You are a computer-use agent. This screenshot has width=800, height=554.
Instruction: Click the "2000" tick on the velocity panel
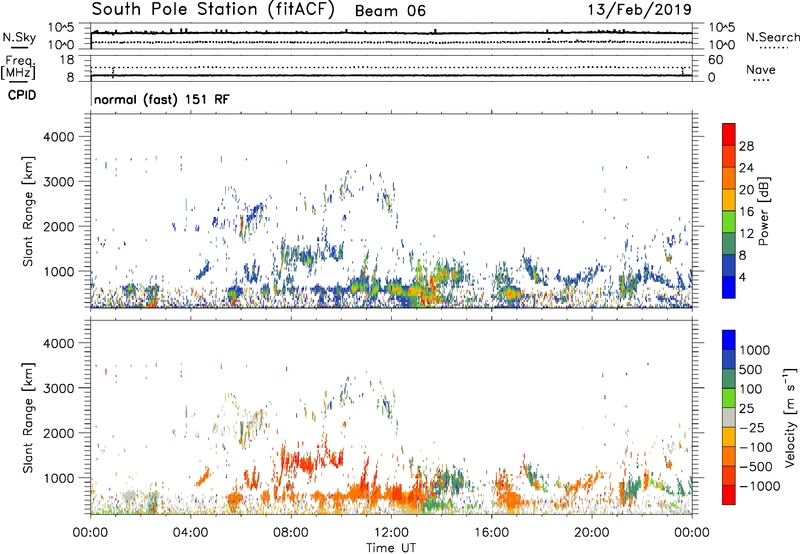click(59, 433)
